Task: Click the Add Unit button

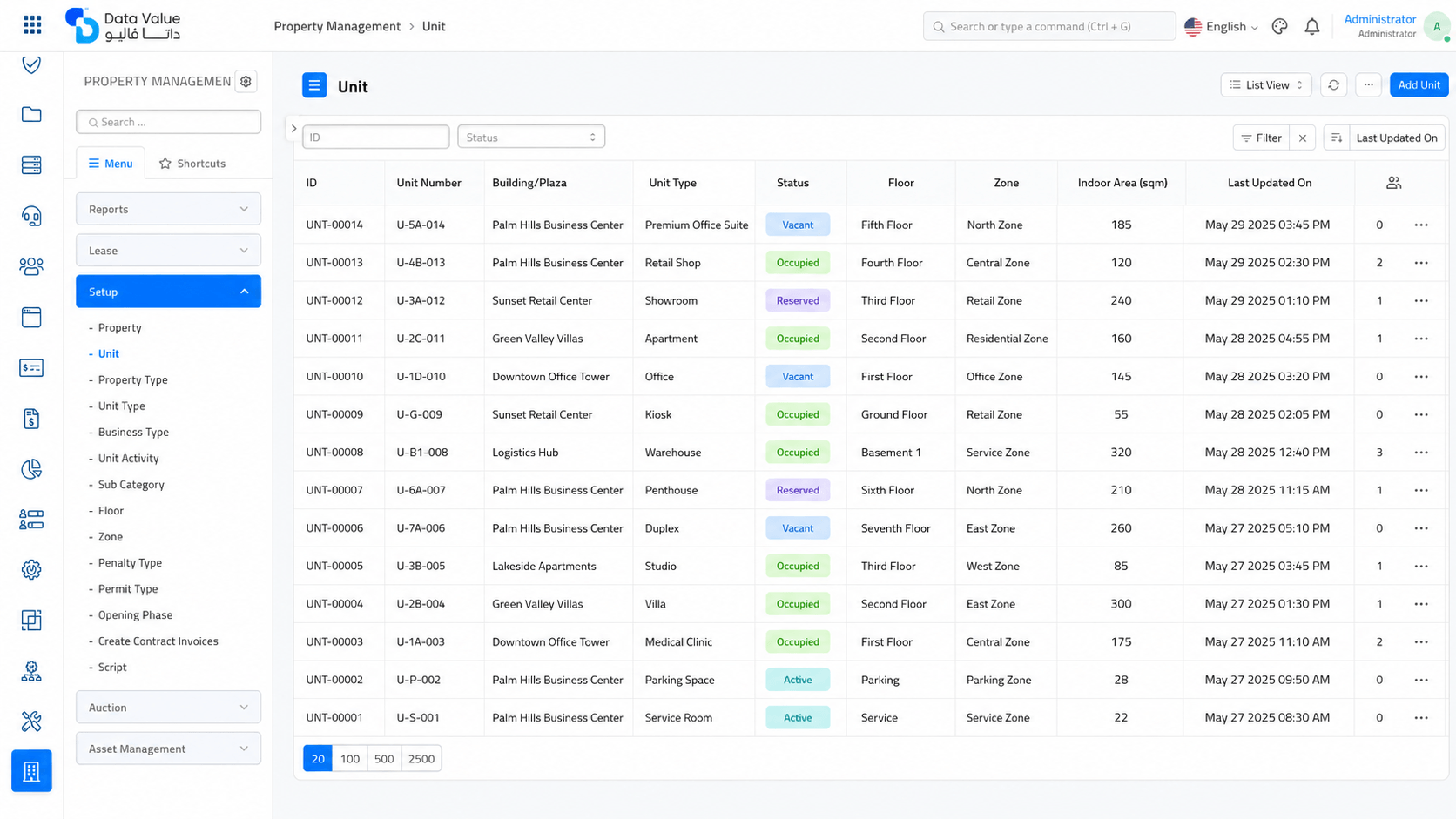Action: (x=1419, y=85)
